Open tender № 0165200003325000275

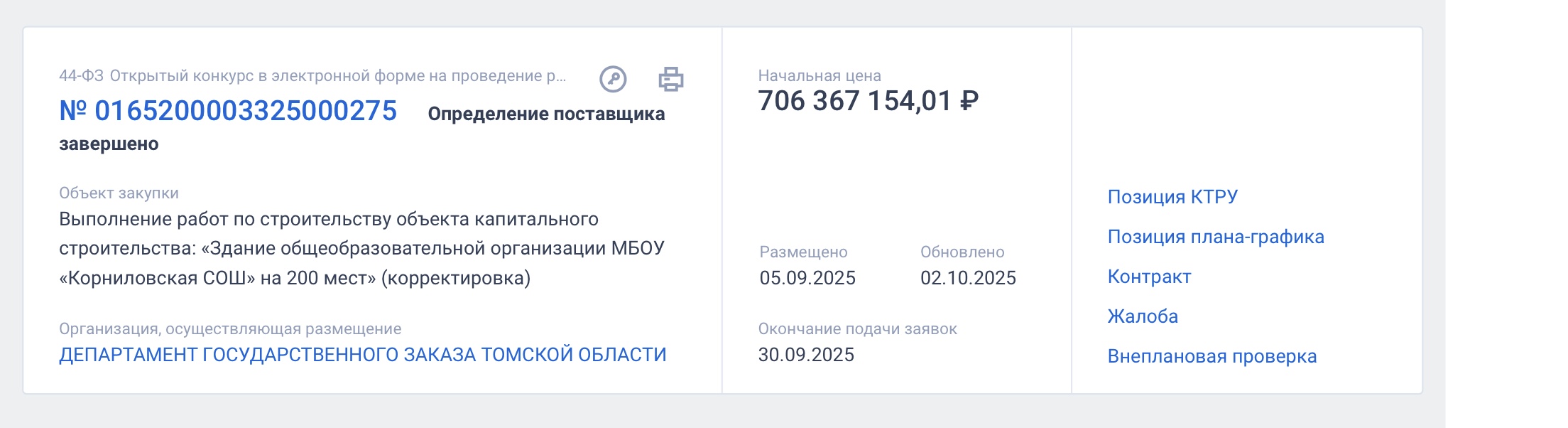point(228,111)
